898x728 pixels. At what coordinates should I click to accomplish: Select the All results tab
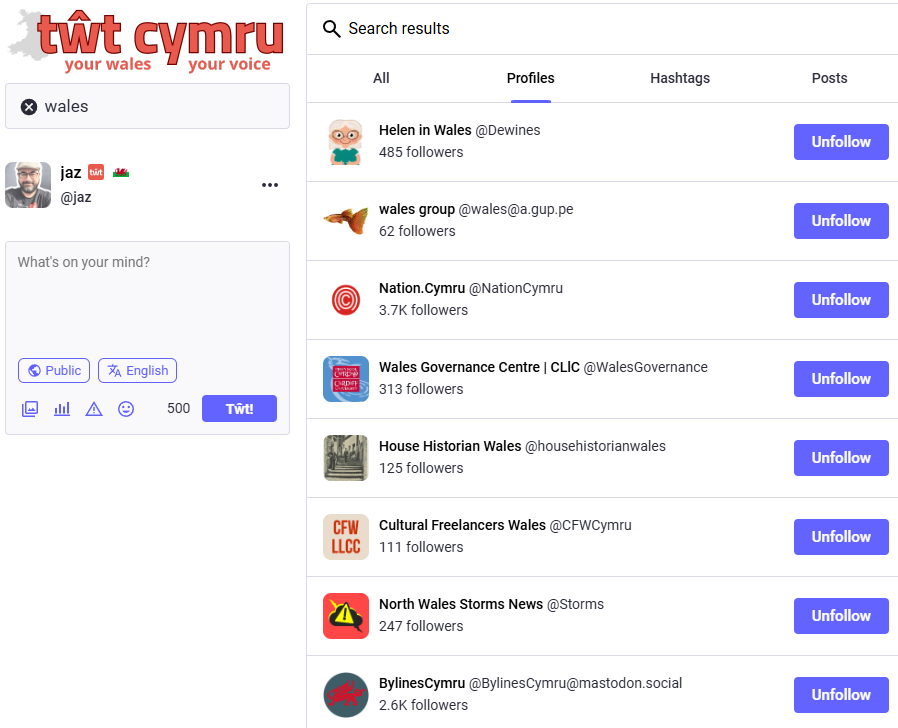click(381, 78)
